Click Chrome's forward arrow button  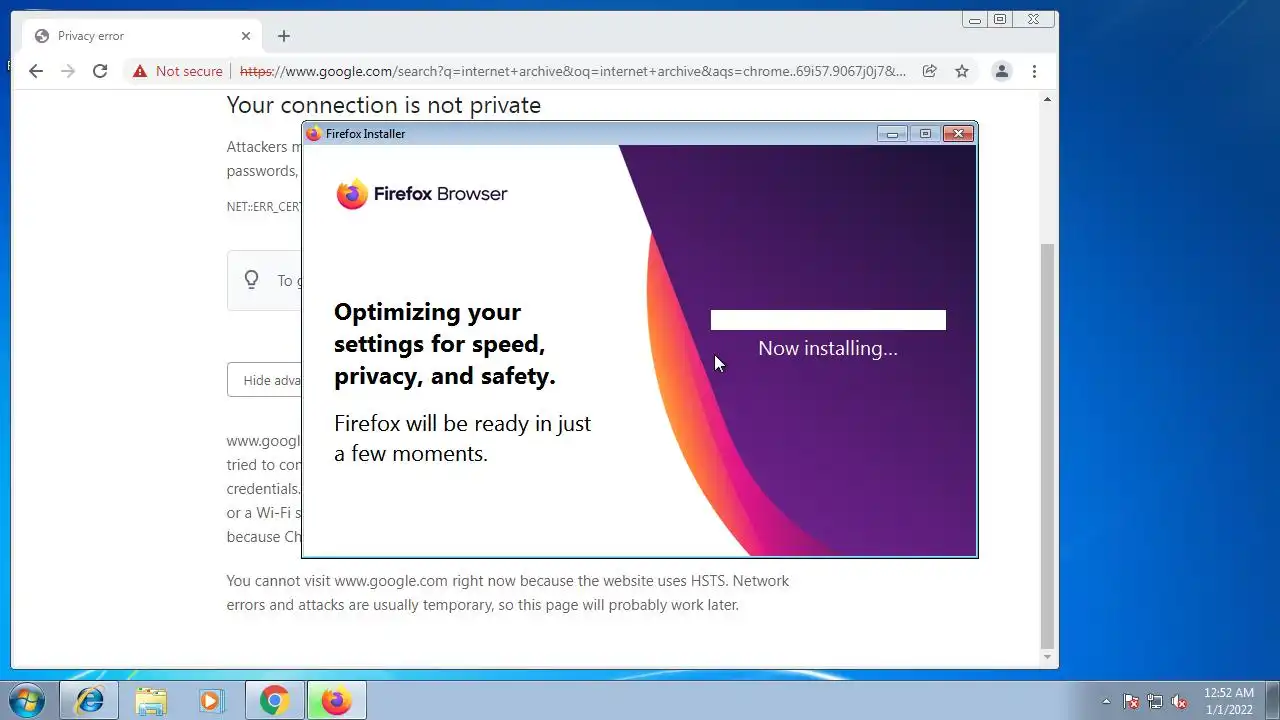tap(68, 71)
